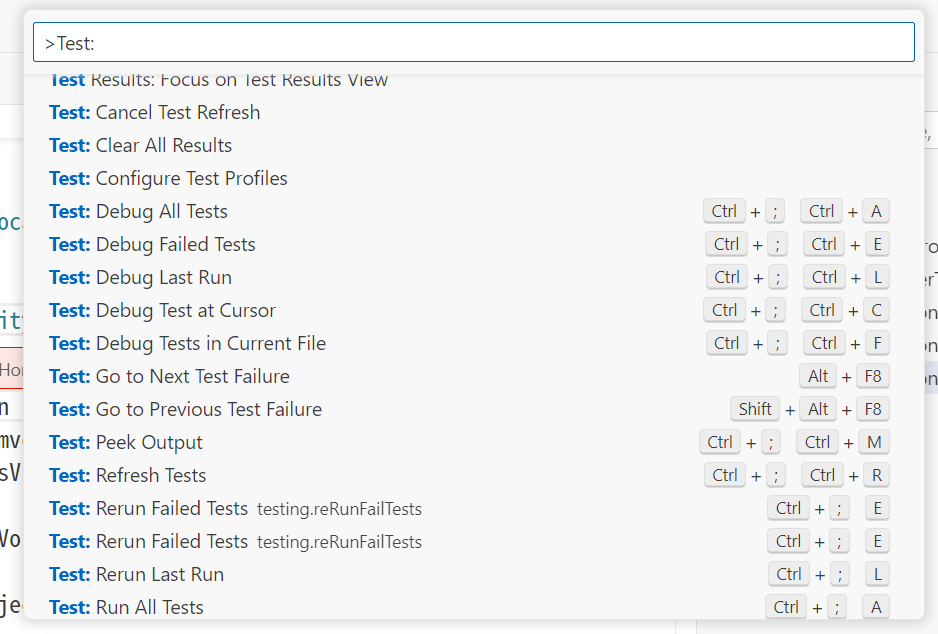Run Test: Refresh Tests command
938x634 pixels.
[473, 475]
